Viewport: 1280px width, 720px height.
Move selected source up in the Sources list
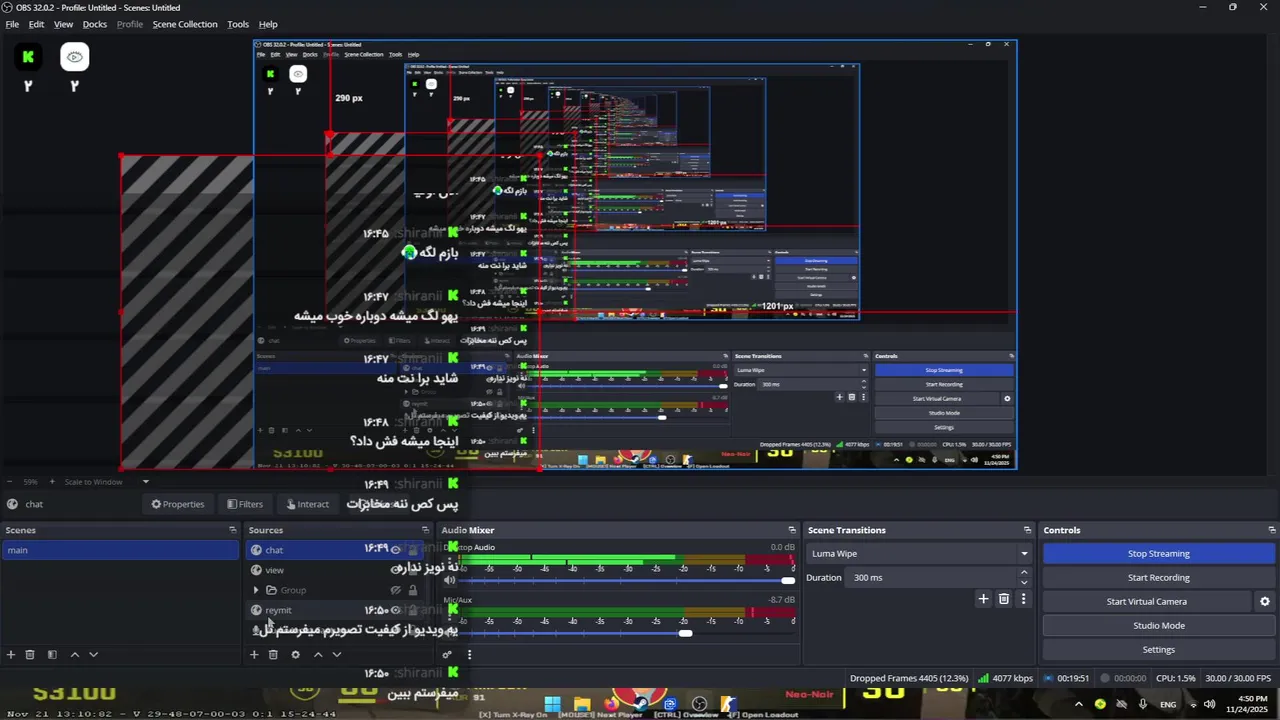[318, 654]
